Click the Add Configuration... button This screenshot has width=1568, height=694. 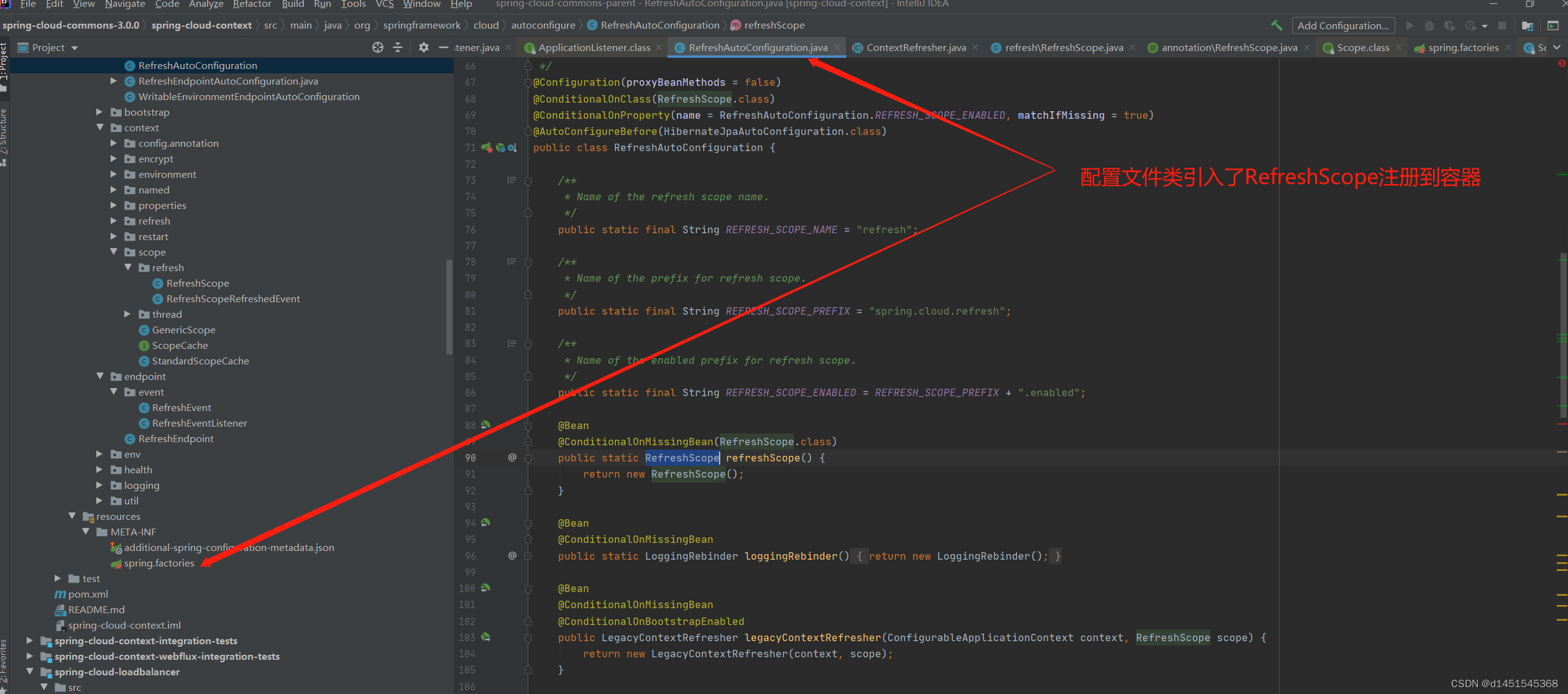1342,25
